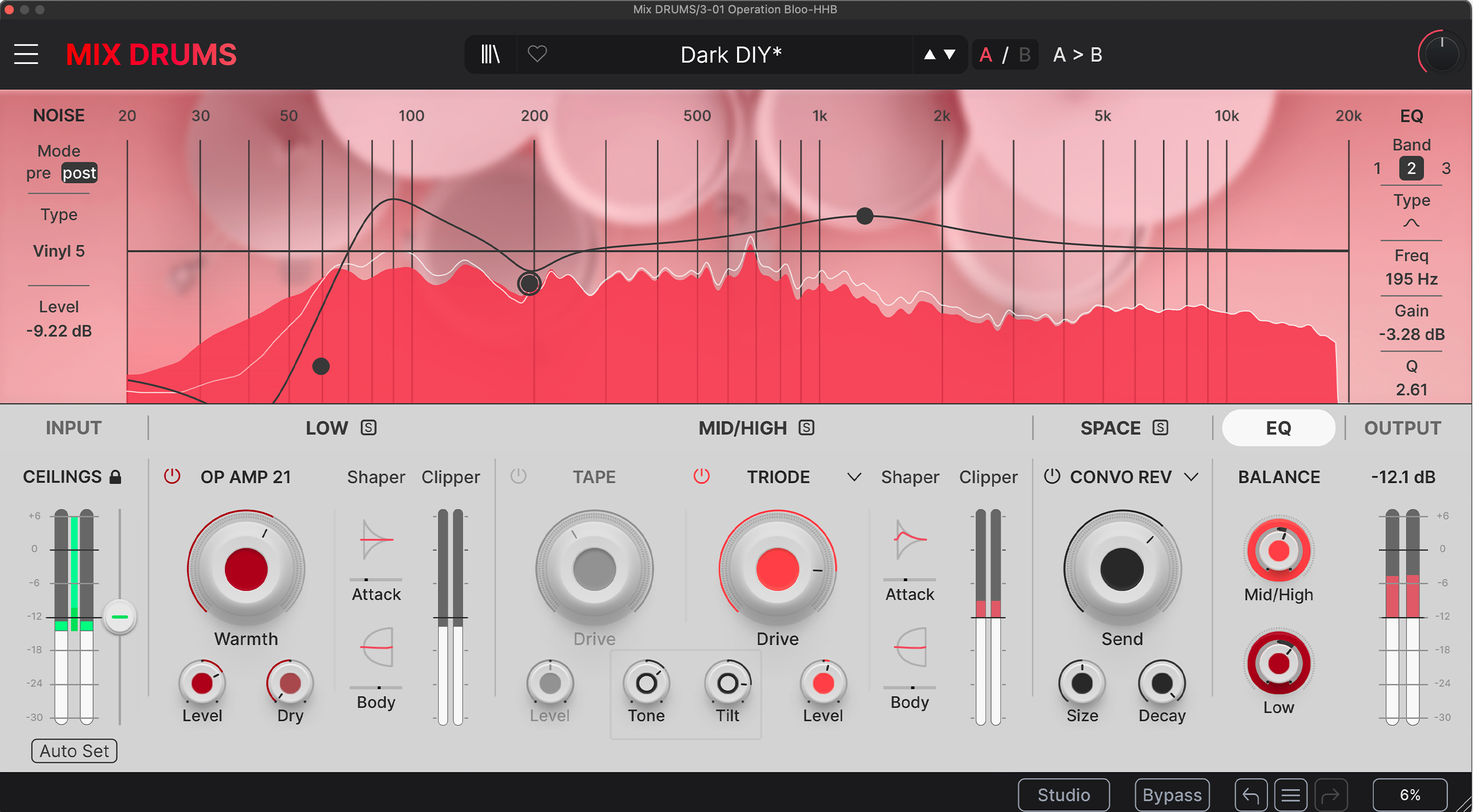Toggle the OP AMP 21 power button
This screenshot has height=812, width=1473.
point(172,476)
